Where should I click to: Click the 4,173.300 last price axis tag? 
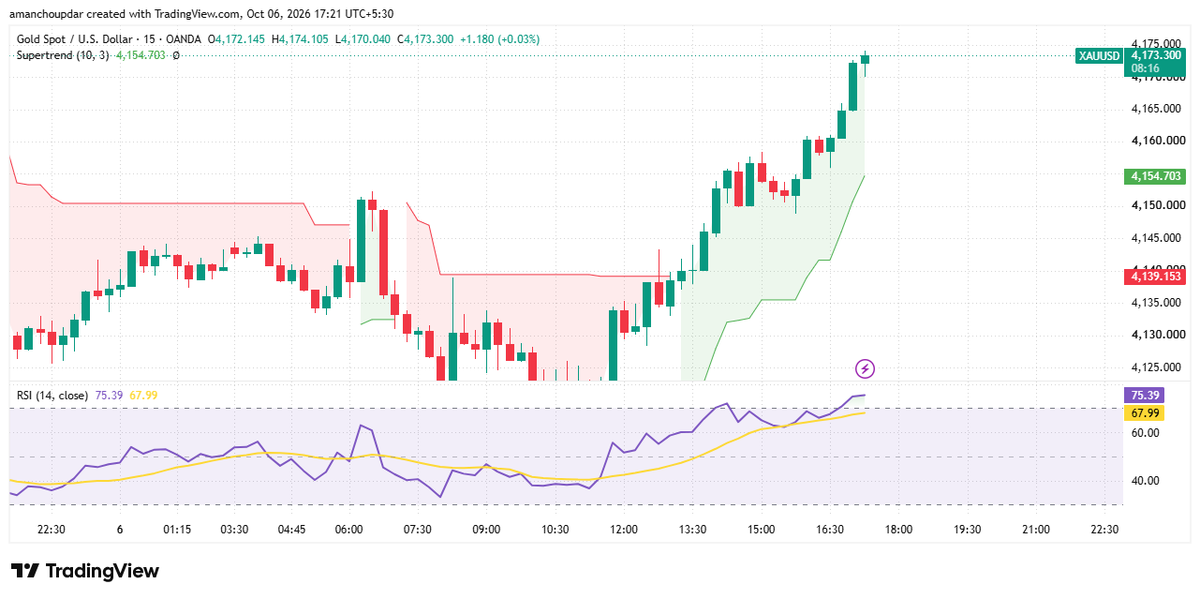tap(1156, 56)
